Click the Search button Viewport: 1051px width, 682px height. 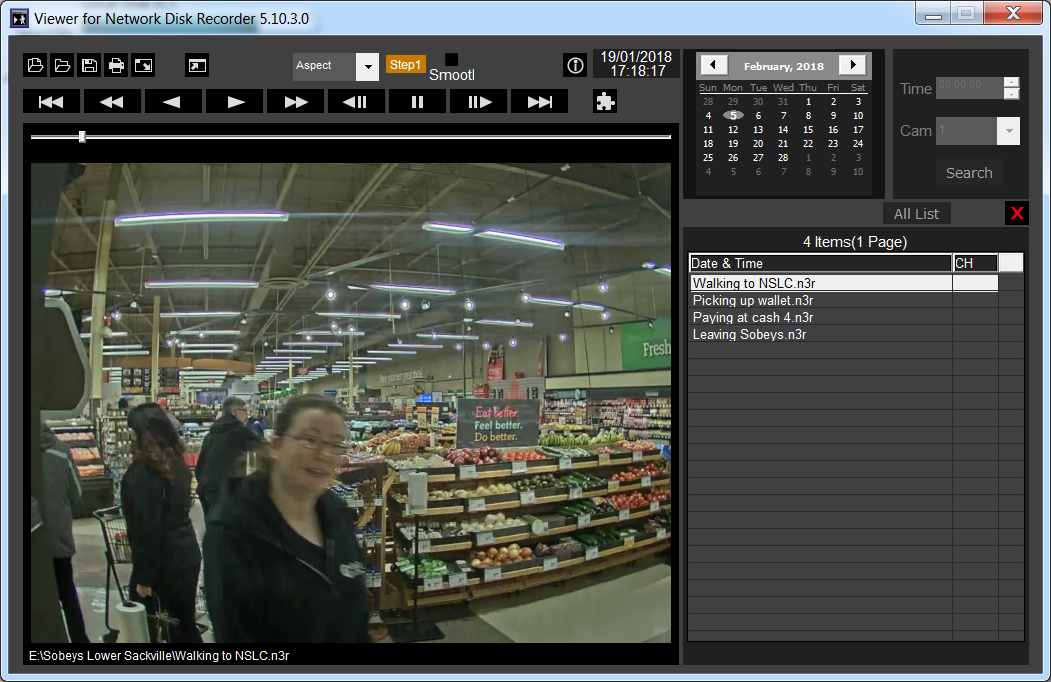969,173
